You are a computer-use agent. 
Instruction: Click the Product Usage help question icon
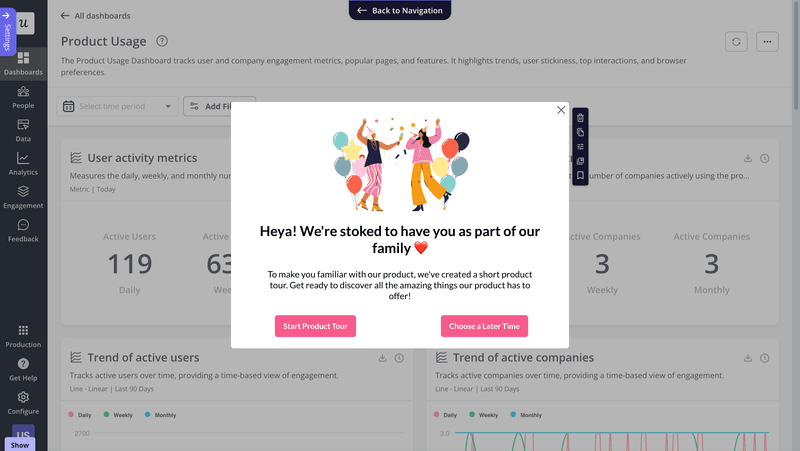(x=162, y=41)
